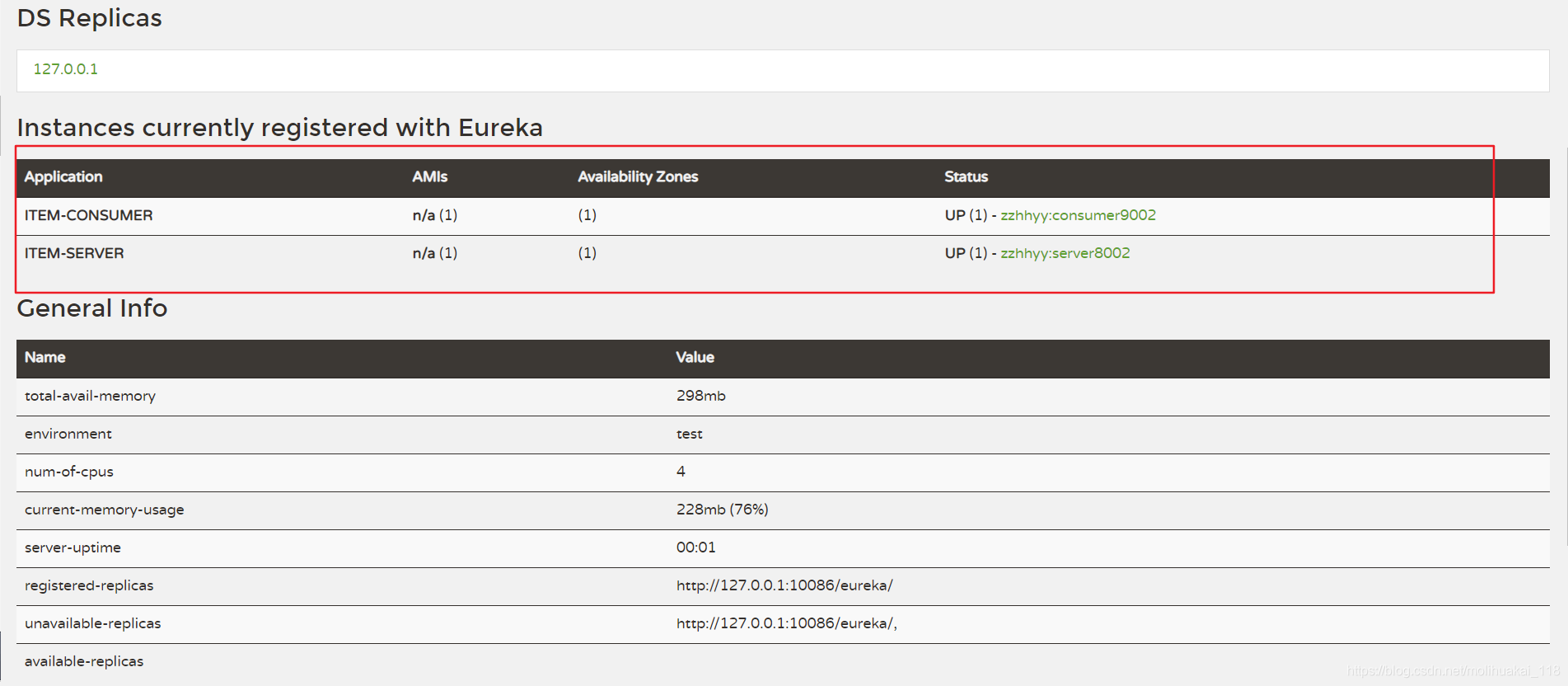Select the total-avail-memory row name
This screenshot has height=686, width=1568.
point(90,396)
